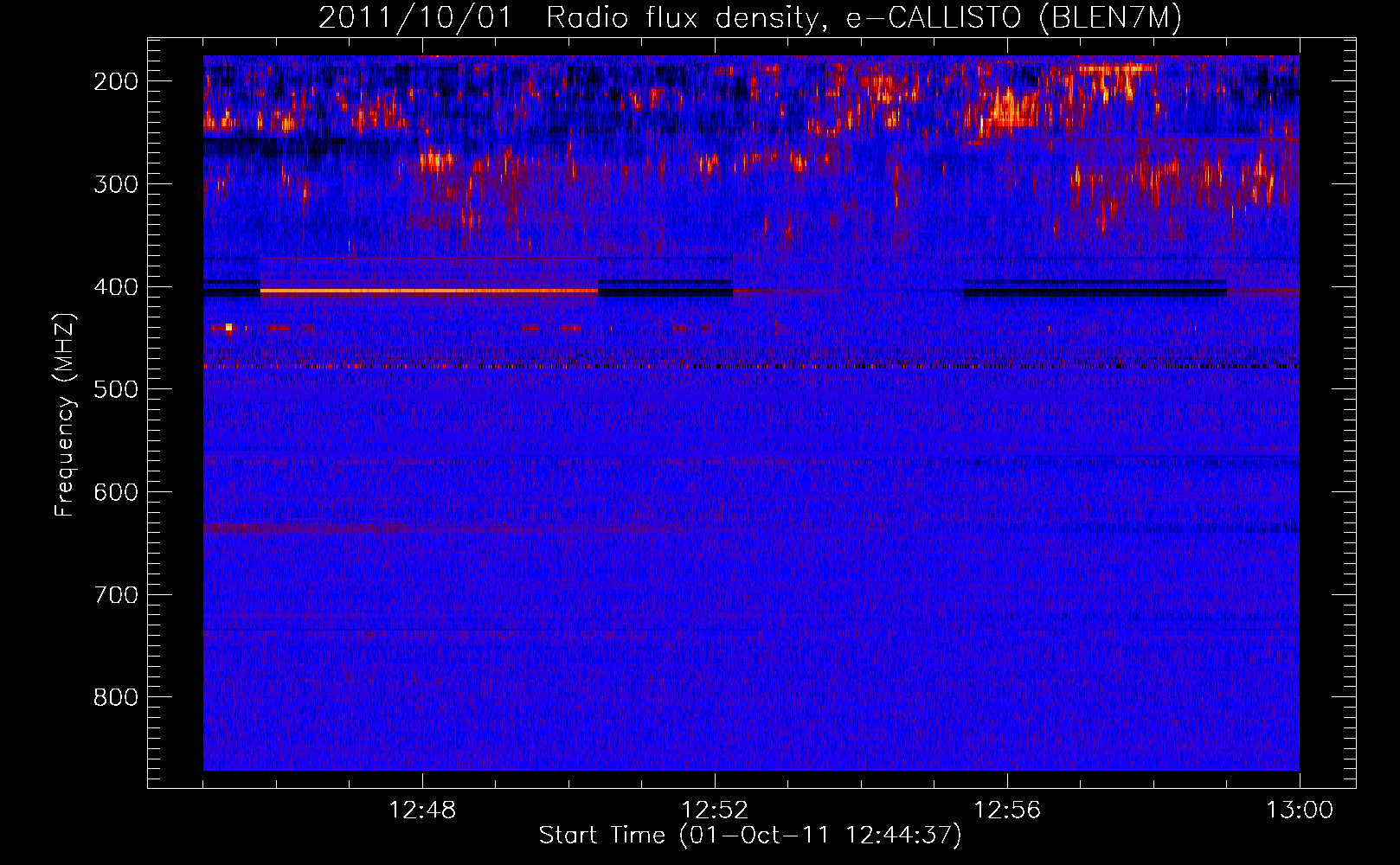The width and height of the screenshot is (1400, 865).
Task: Click the 'Frequency (MHZ)' axis label
Action: click(65, 414)
